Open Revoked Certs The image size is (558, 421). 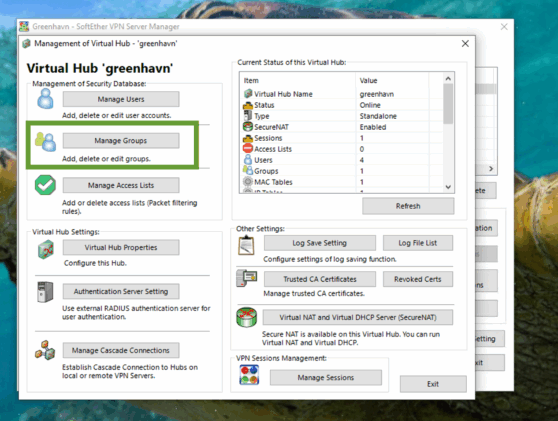[418, 279]
